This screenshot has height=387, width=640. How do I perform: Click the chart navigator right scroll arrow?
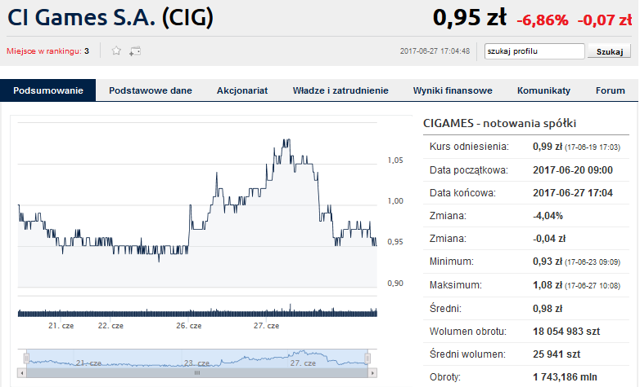pos(372,373)
